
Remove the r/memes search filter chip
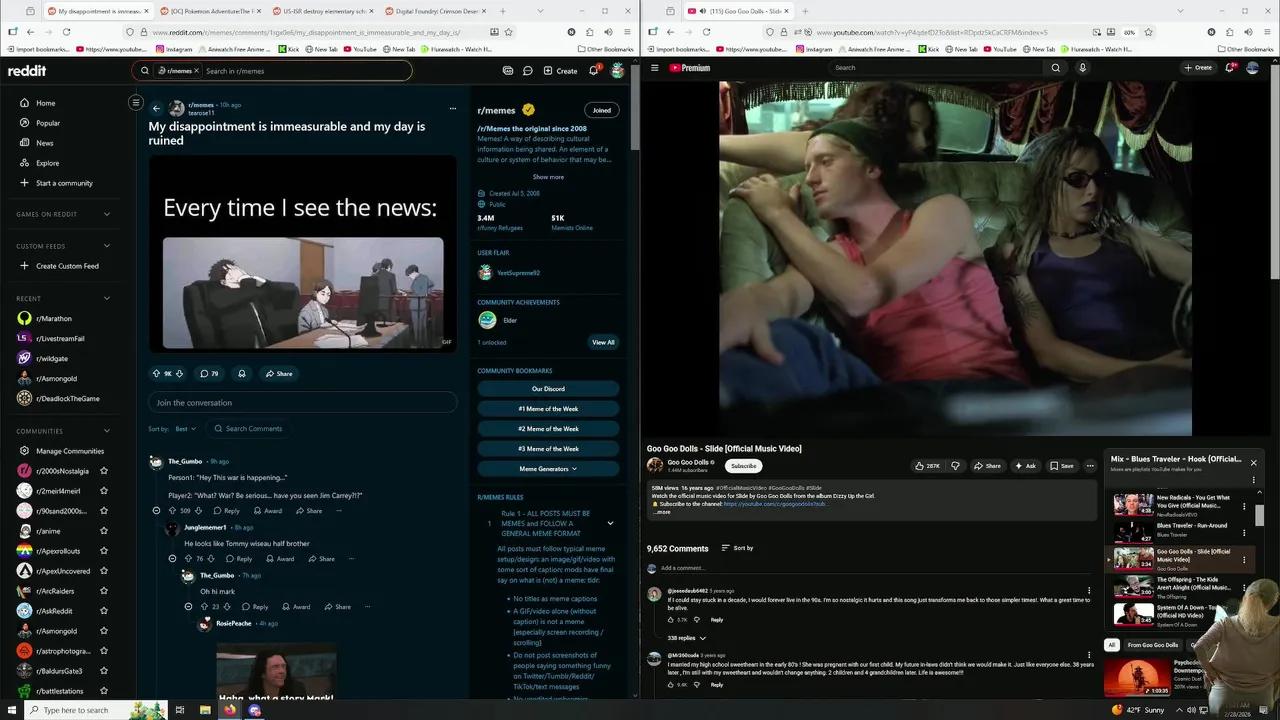click(x=196, y=71)
